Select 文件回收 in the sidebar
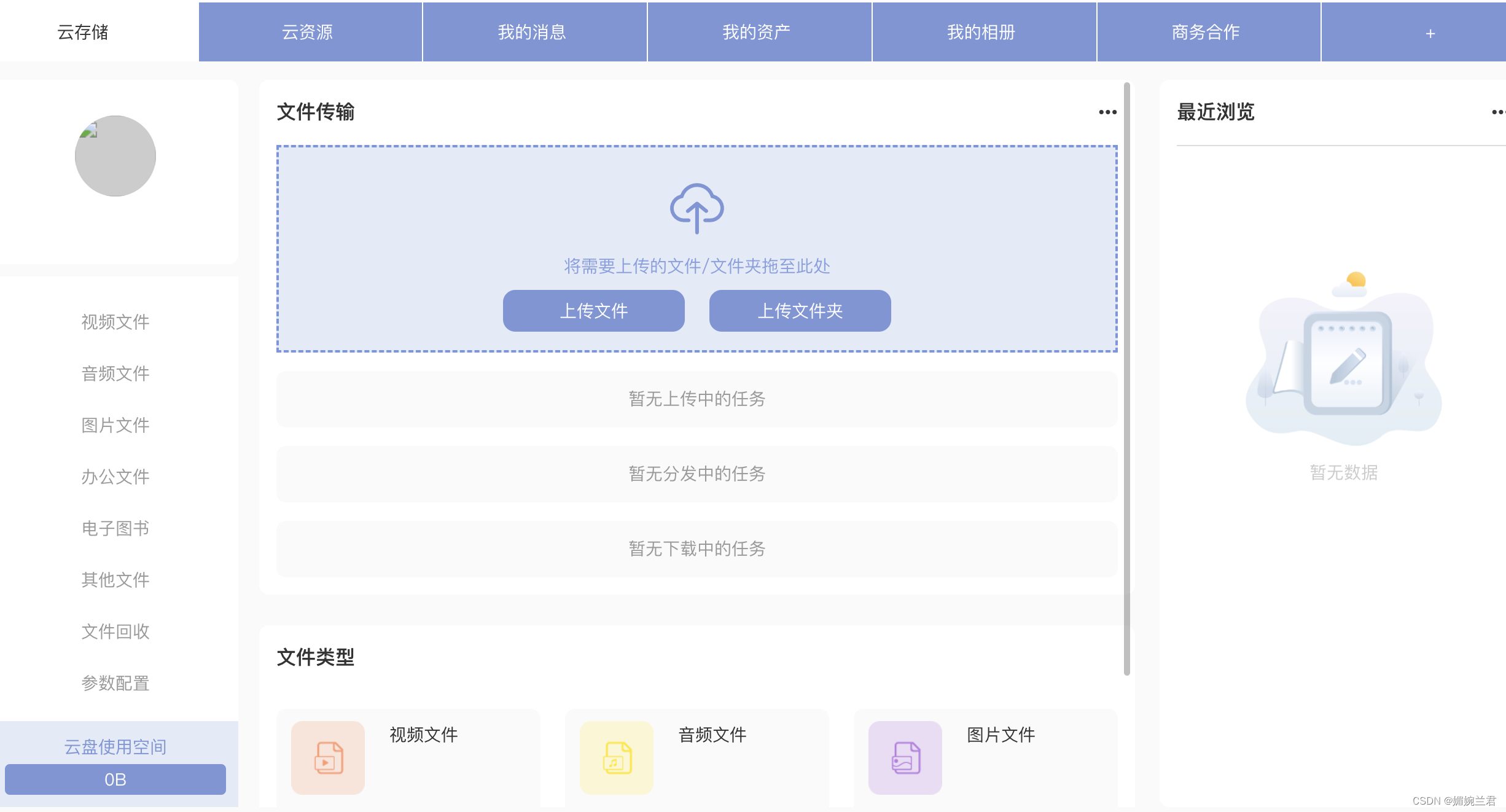The height and width of the screenshot is (812, 1506). click(115, 631)
